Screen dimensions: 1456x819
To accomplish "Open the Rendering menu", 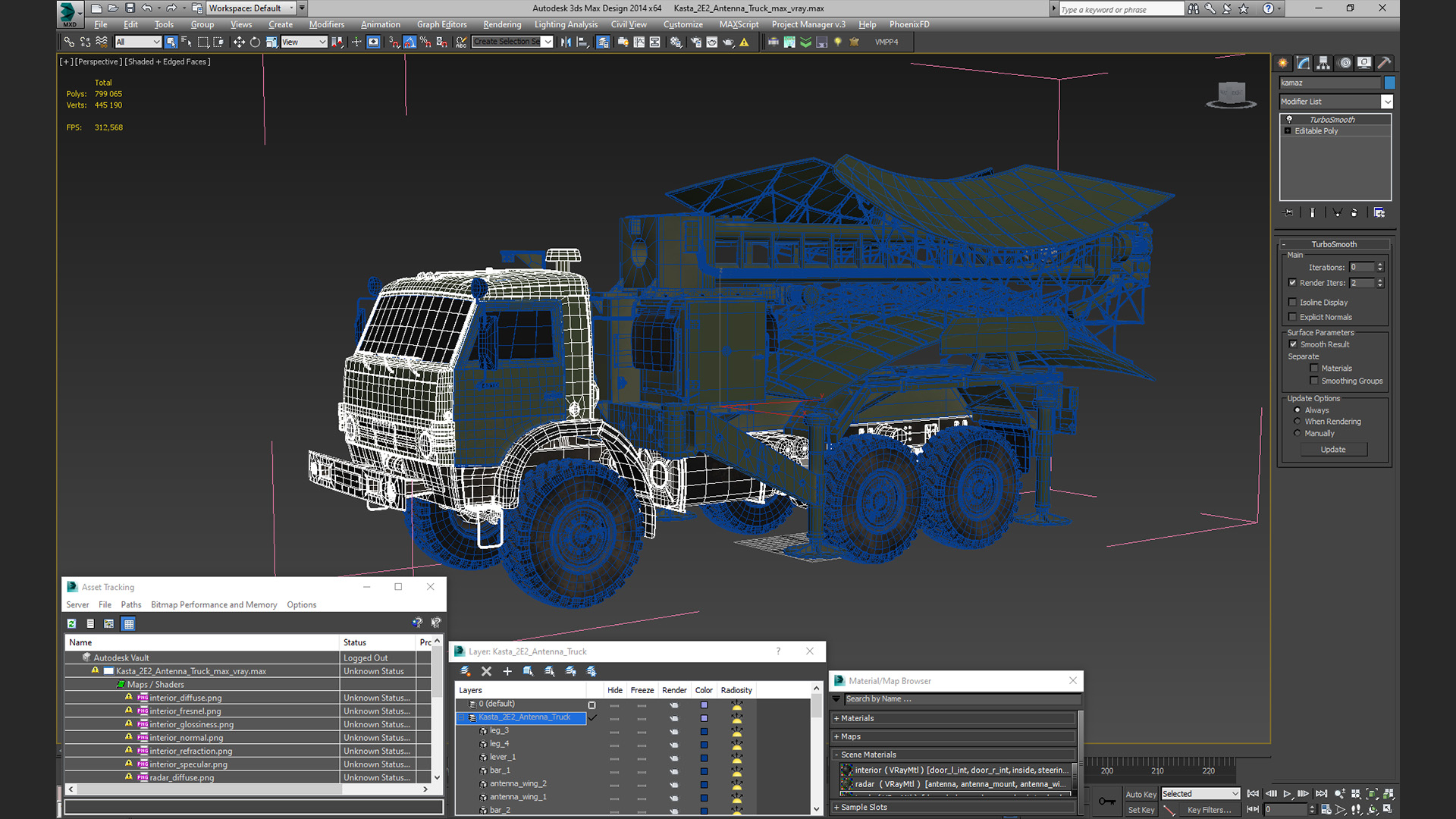I will [502, 24].
